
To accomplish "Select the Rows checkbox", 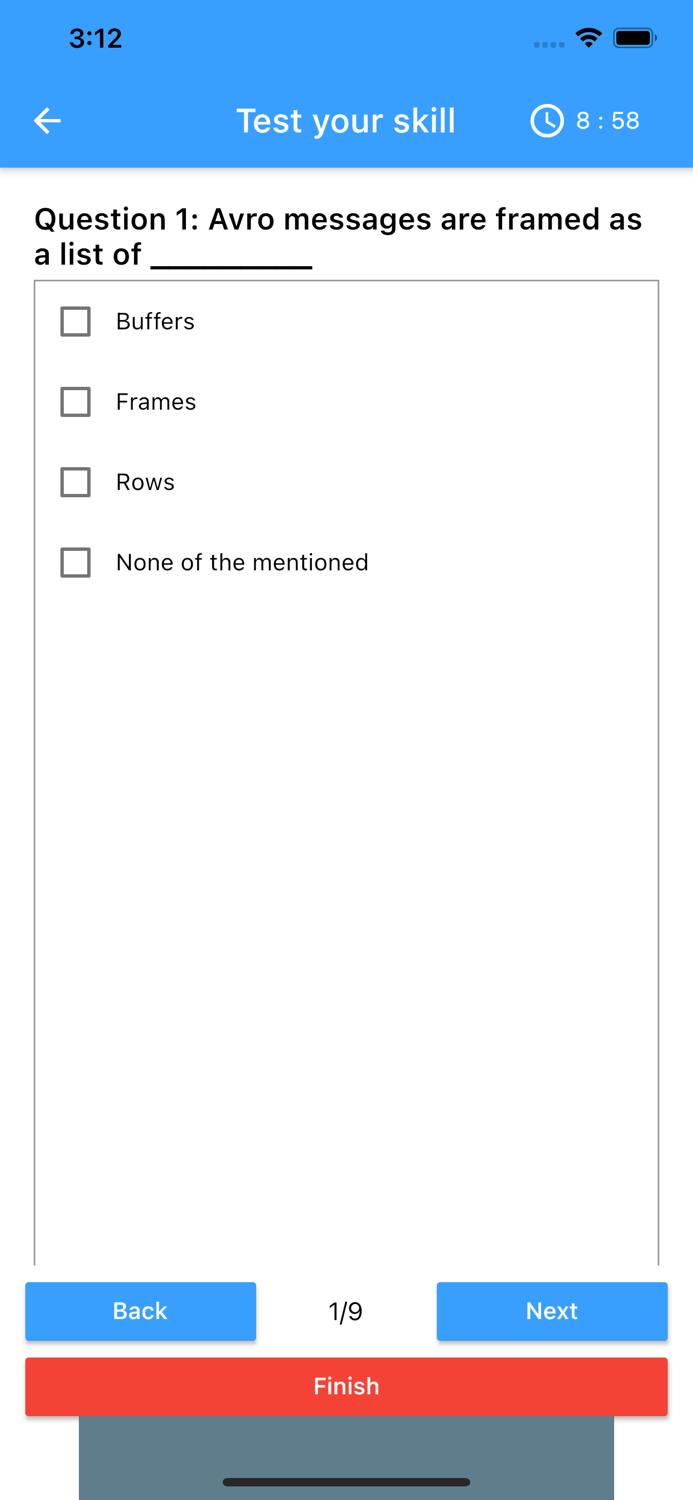I will (76, 482).
